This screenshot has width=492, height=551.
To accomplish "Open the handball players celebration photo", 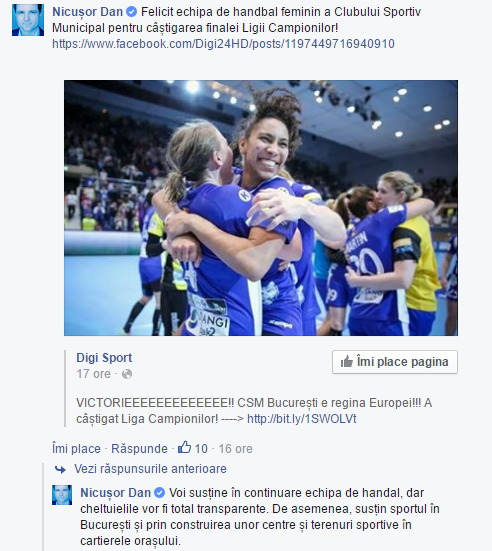I will coord(261,208).
